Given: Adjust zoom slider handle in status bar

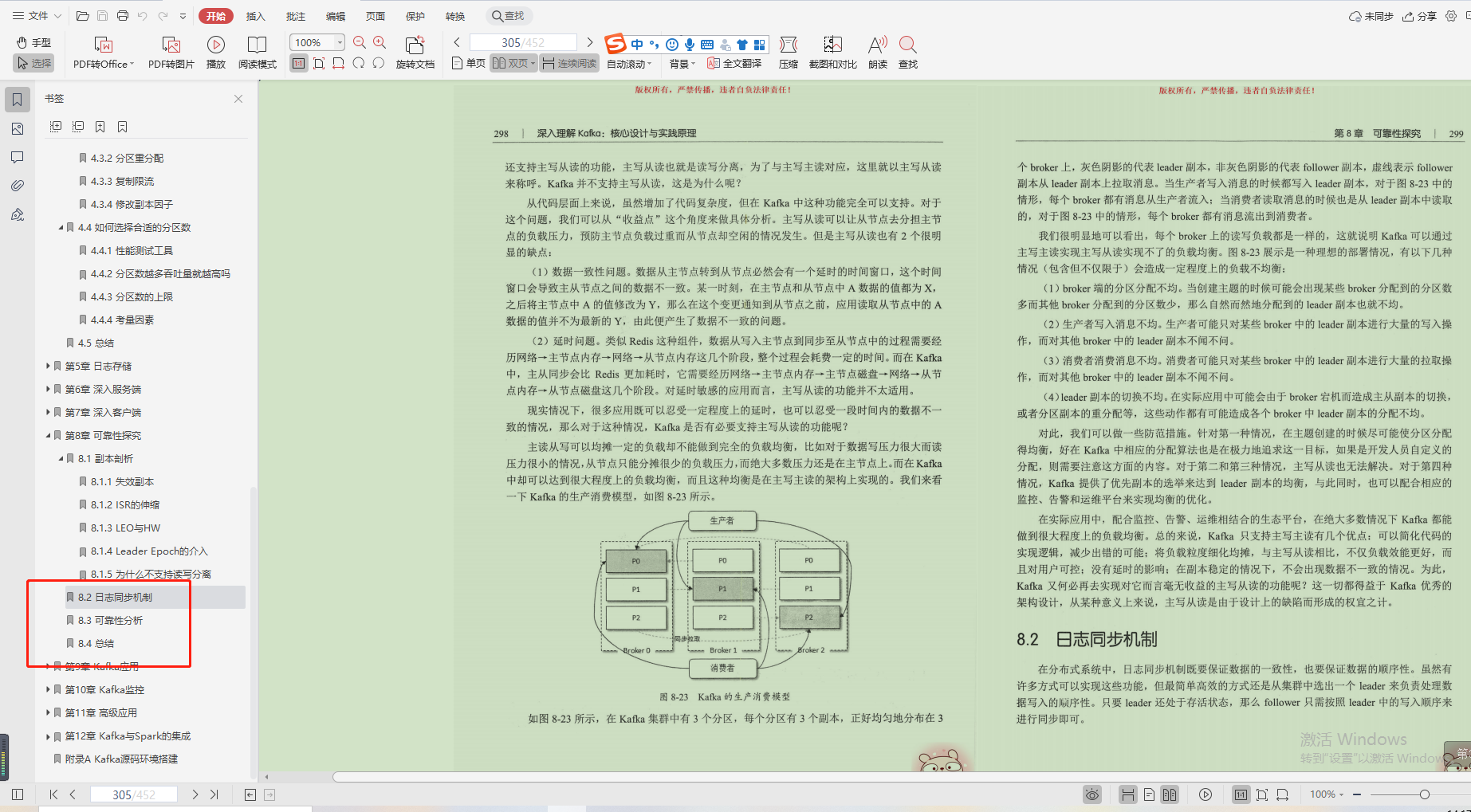Looking at the screenshot, I should tap(1424, 794).
